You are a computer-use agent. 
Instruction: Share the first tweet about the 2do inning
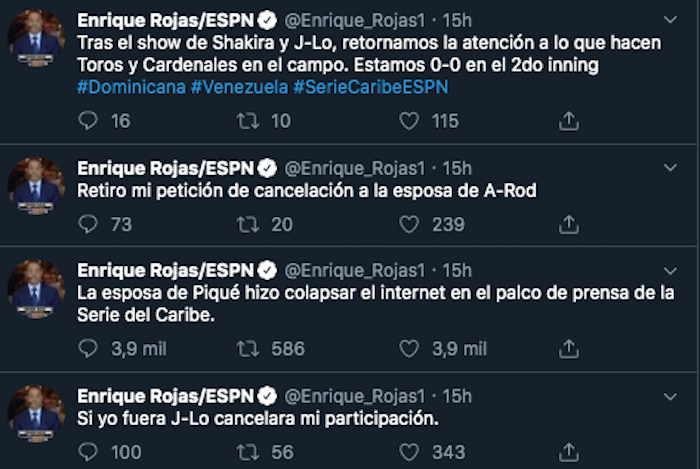click(568, 121)
